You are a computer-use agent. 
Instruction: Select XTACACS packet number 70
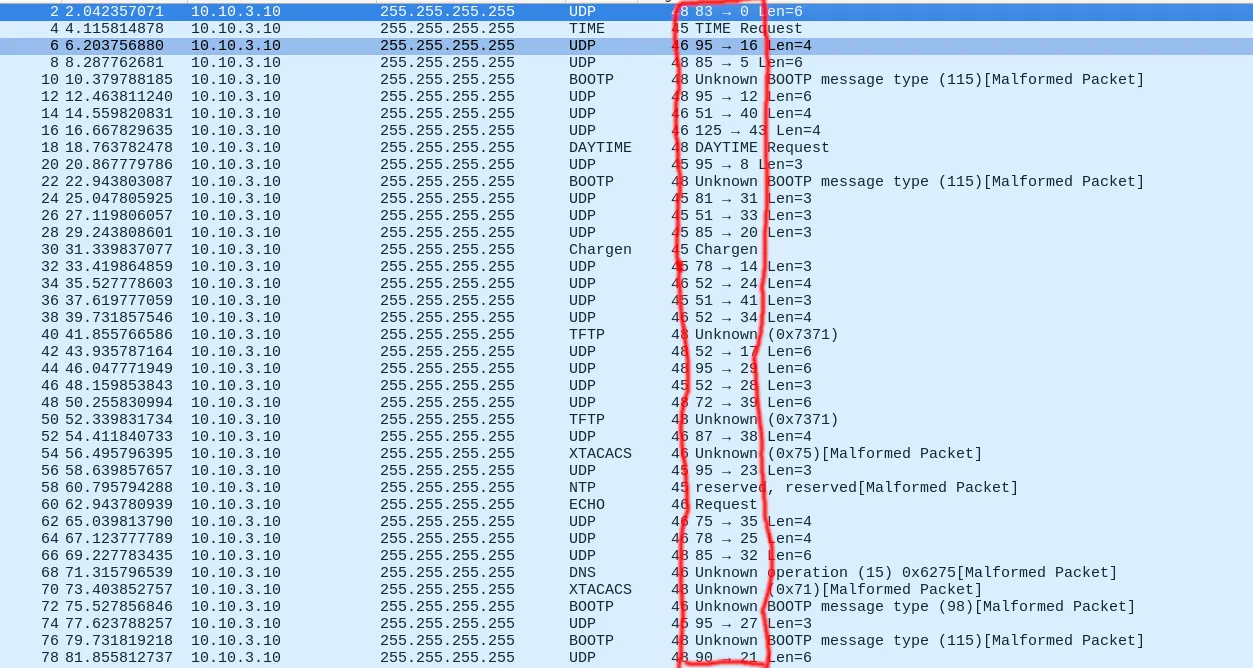(x=400, y=590)
